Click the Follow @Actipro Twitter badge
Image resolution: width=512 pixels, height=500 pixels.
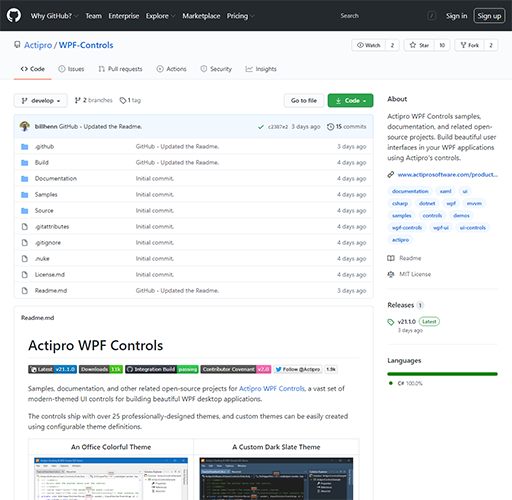pos(298,369)
